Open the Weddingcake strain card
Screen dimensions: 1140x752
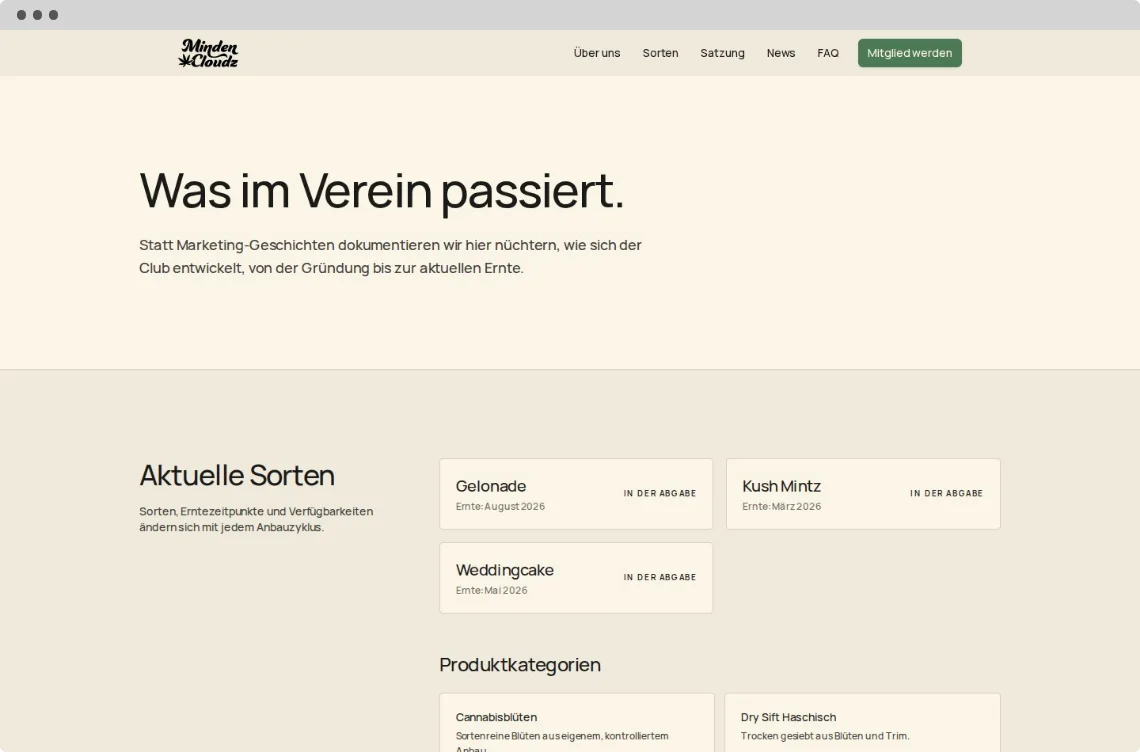(x=576, y=577)
